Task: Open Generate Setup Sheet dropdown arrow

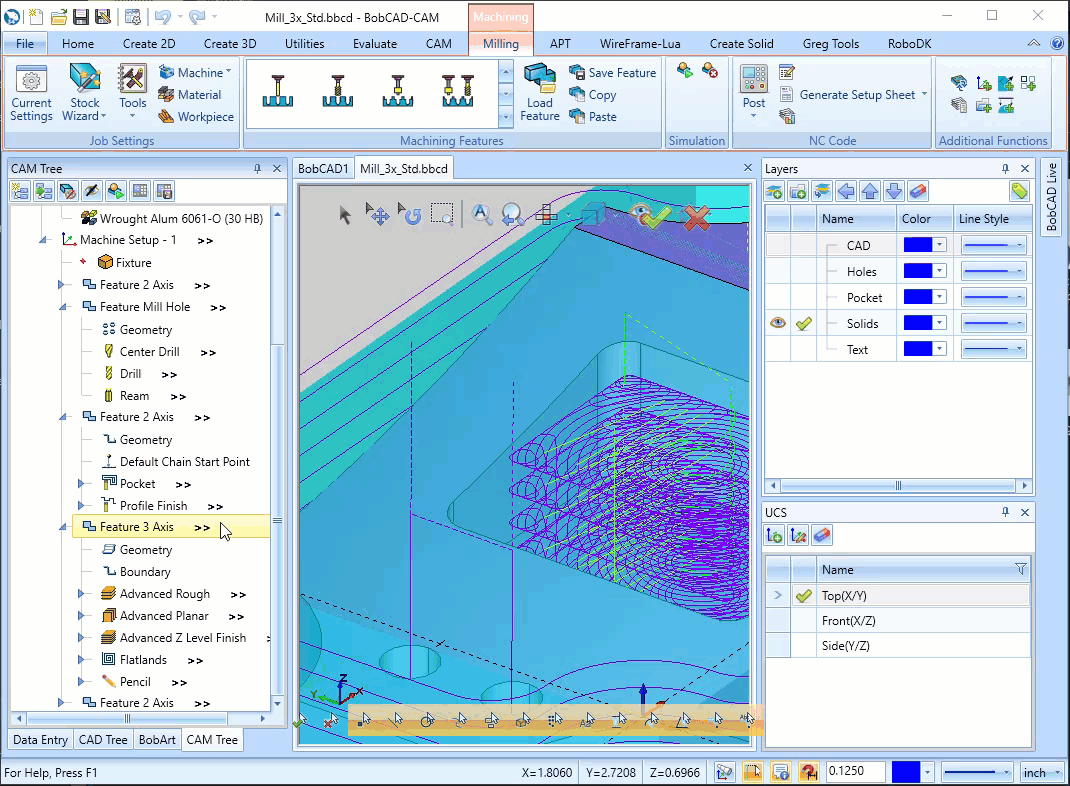Action: click(925, 94)
